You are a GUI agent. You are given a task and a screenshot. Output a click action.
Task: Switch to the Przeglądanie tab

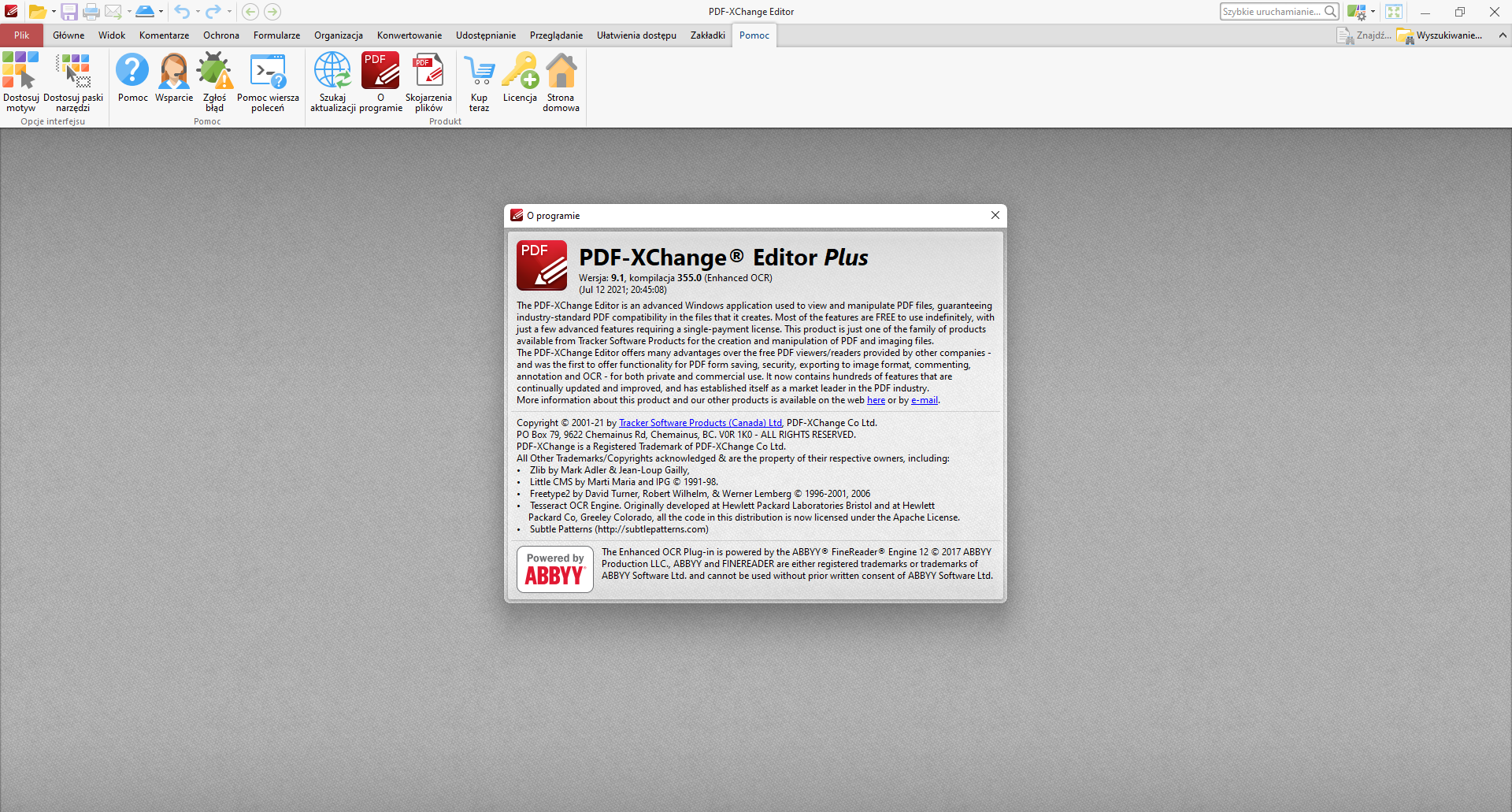pyautogui.click(x=556, y=35)
